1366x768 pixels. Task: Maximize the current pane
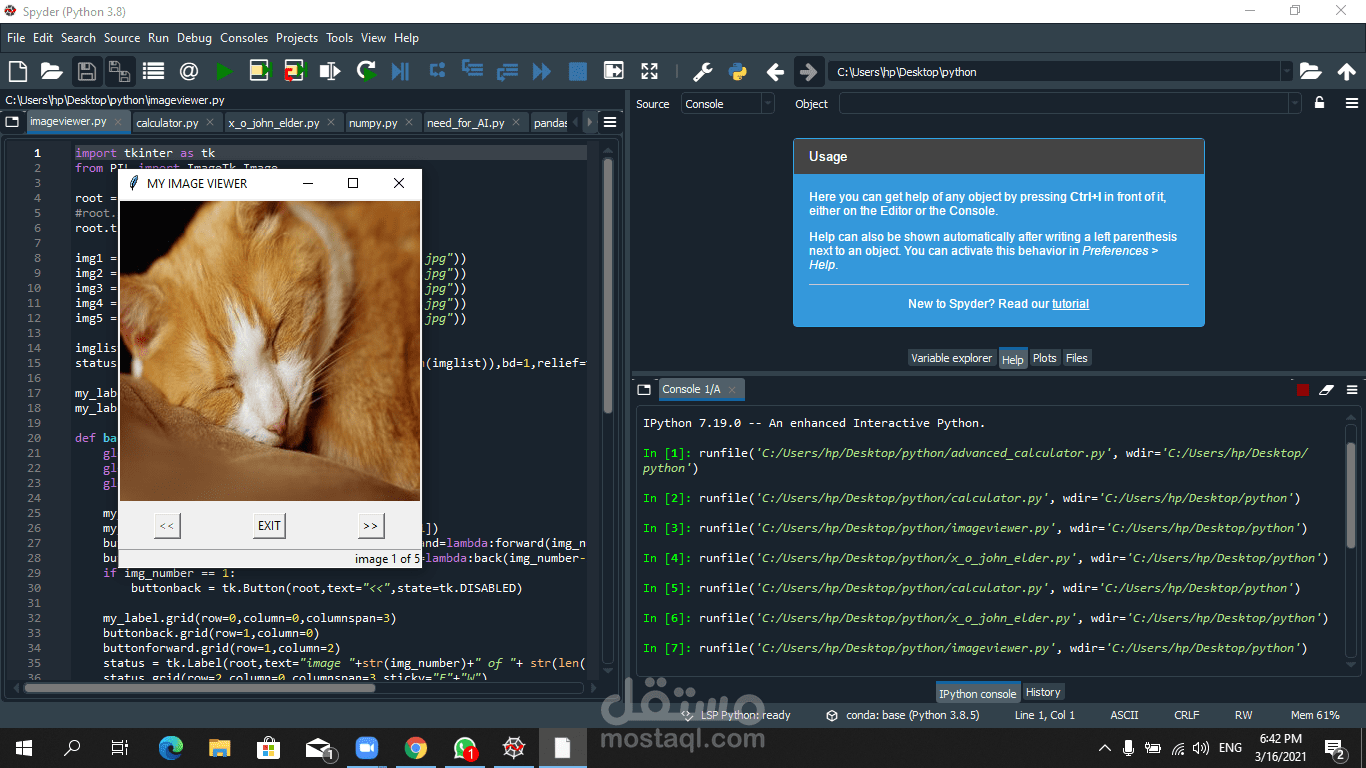(613, 71)
